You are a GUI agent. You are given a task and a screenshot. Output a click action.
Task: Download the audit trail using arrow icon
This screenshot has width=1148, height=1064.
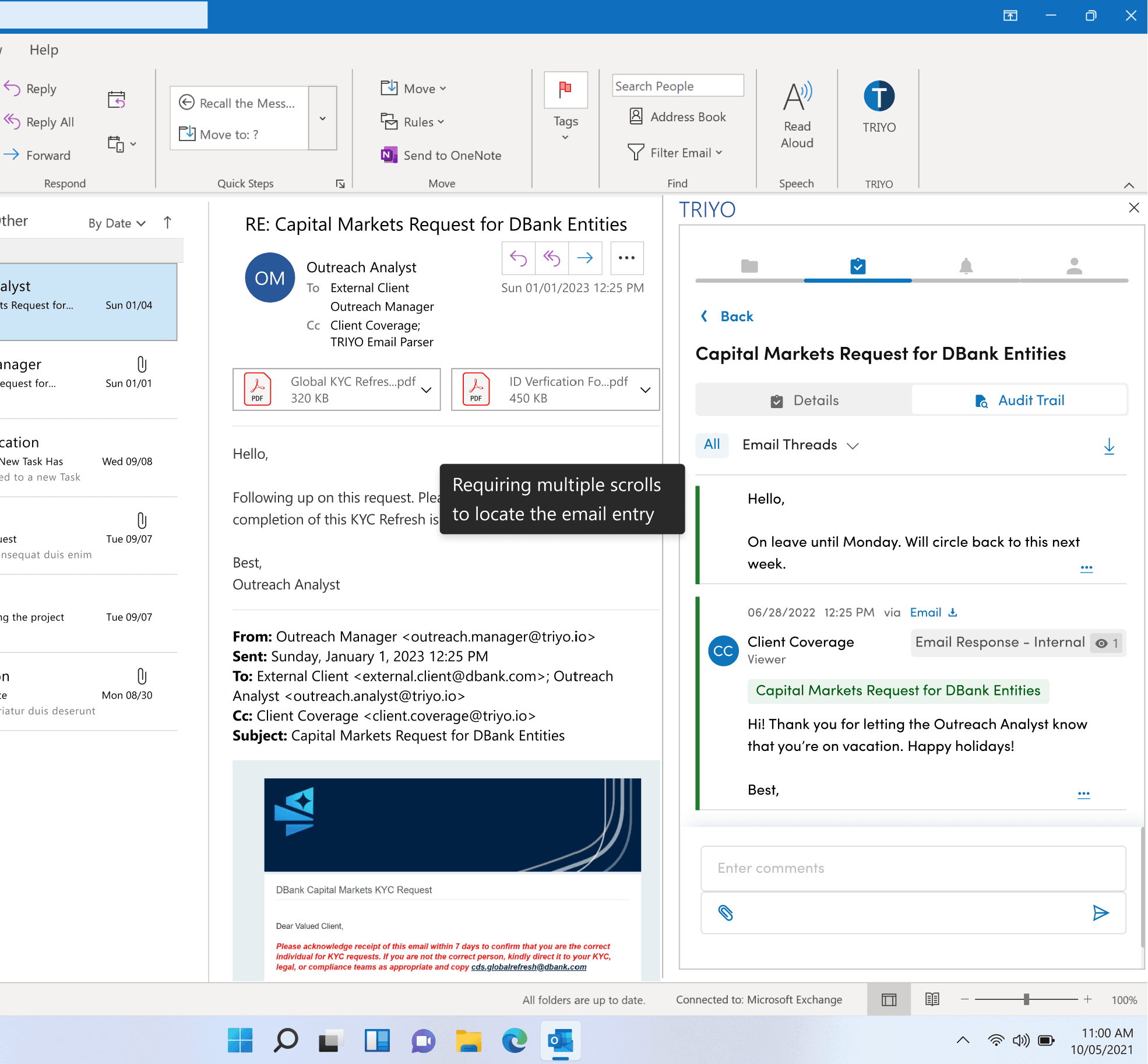(x=1109, y=447)
